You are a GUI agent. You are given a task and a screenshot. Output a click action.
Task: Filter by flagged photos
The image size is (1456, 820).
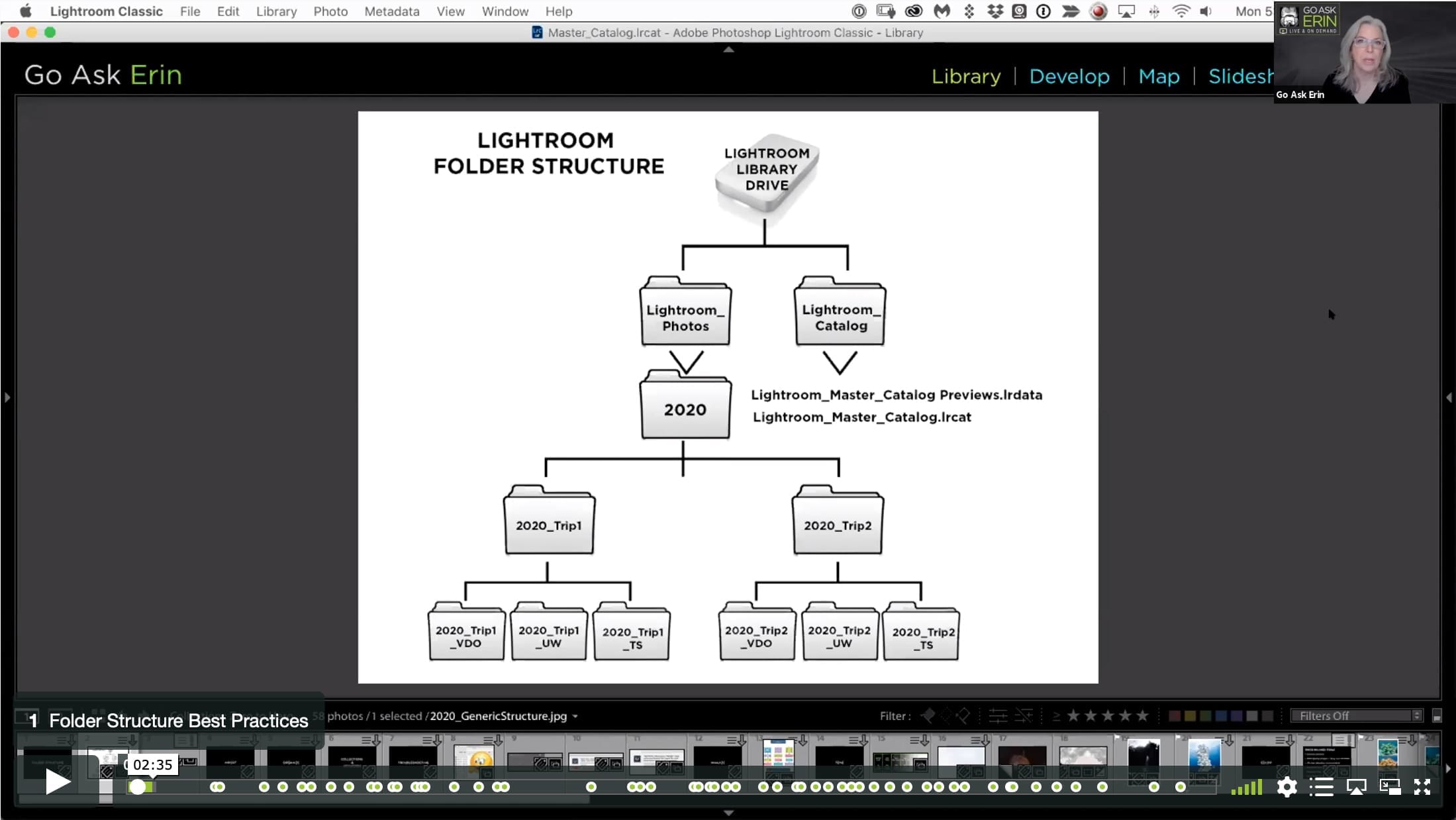(928, 716)
